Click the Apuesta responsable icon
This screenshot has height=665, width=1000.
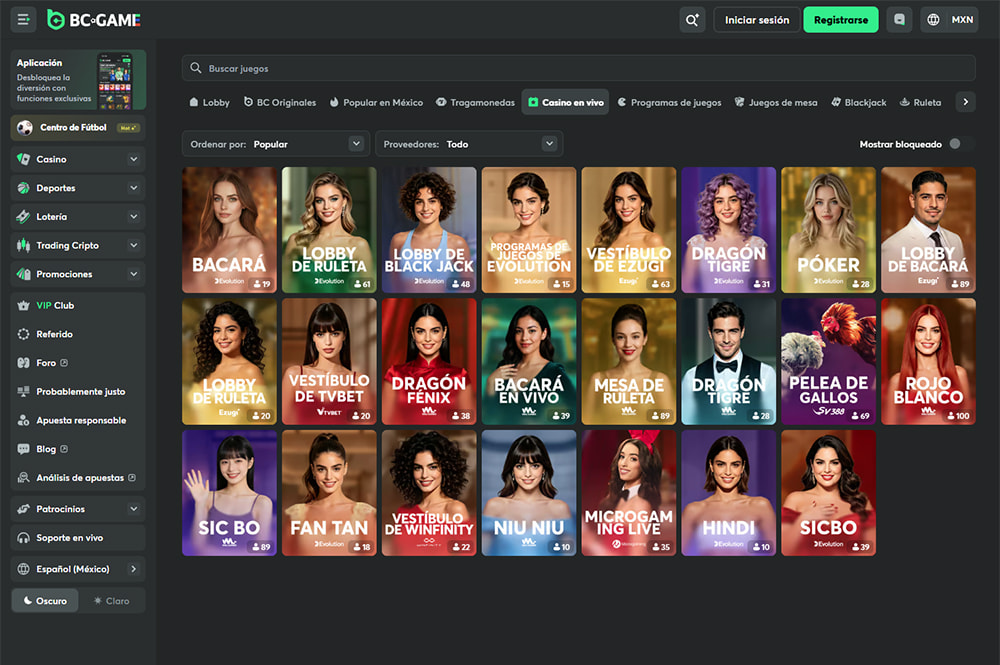point(24,420)
